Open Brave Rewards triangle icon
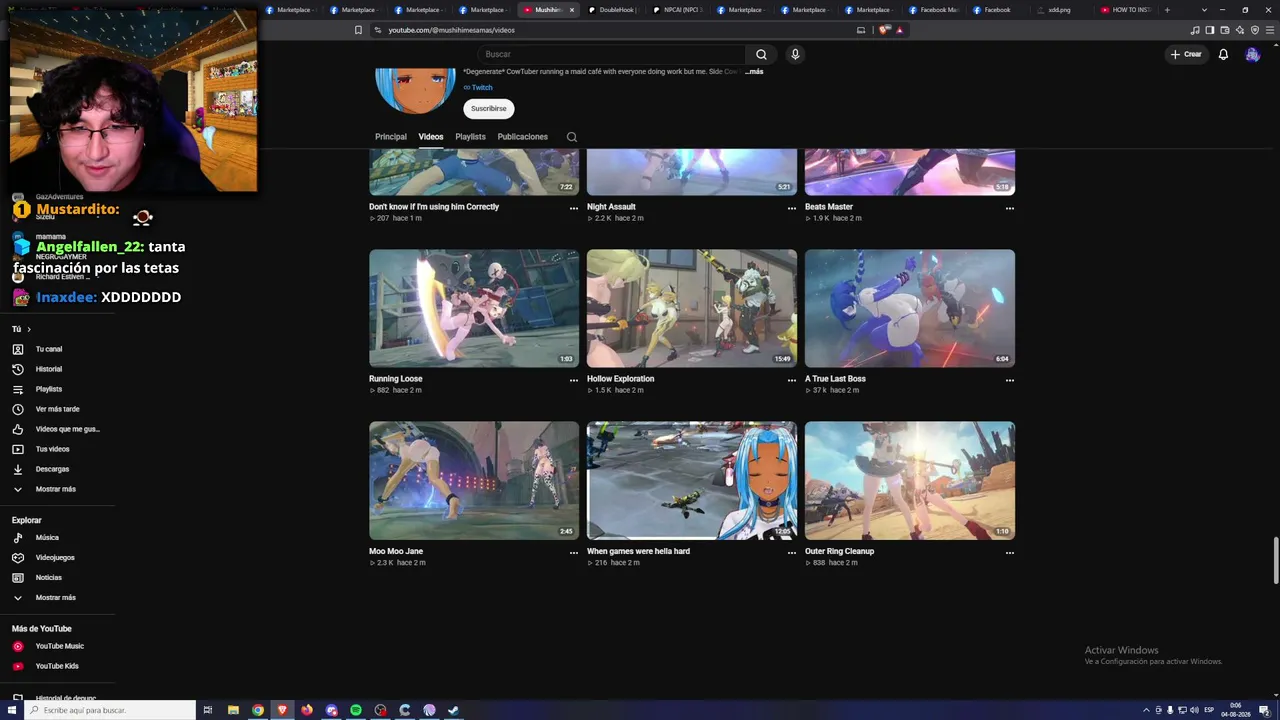The height and width of the screenshot is (720, 1280). tap(899, 30)
